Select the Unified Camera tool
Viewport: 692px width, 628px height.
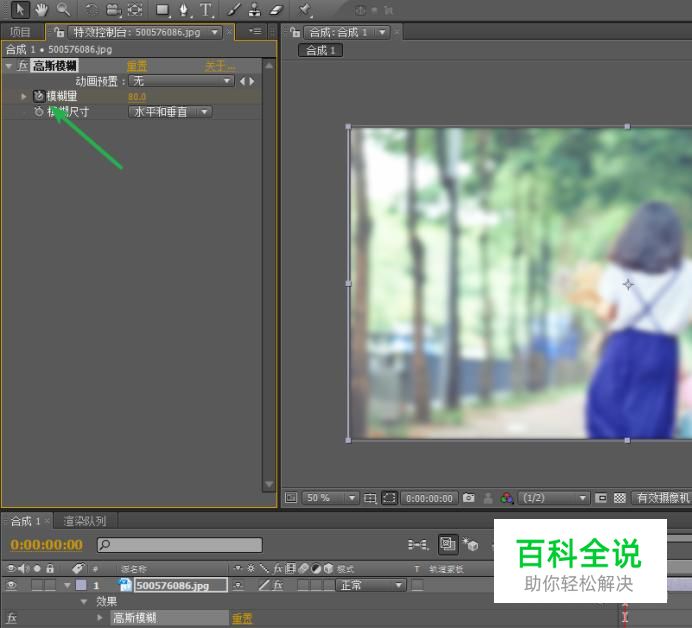pos(113,10)
